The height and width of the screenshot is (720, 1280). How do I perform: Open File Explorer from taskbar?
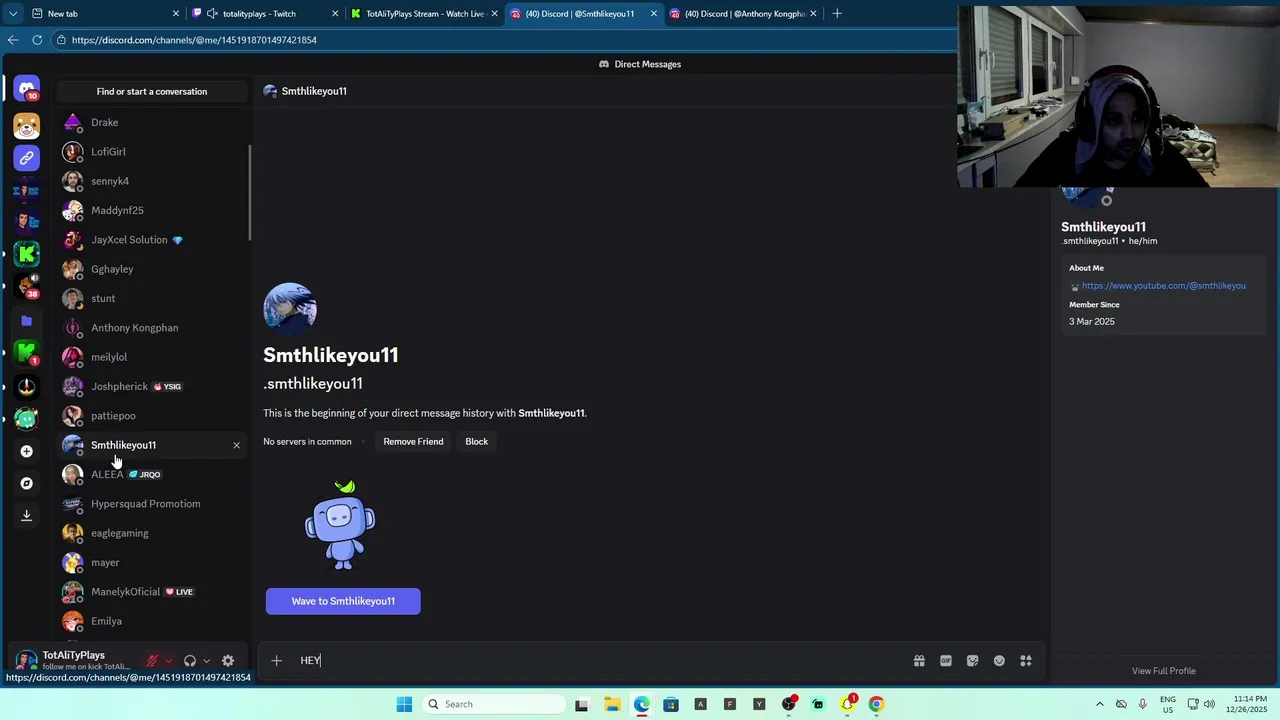[612, 704]
